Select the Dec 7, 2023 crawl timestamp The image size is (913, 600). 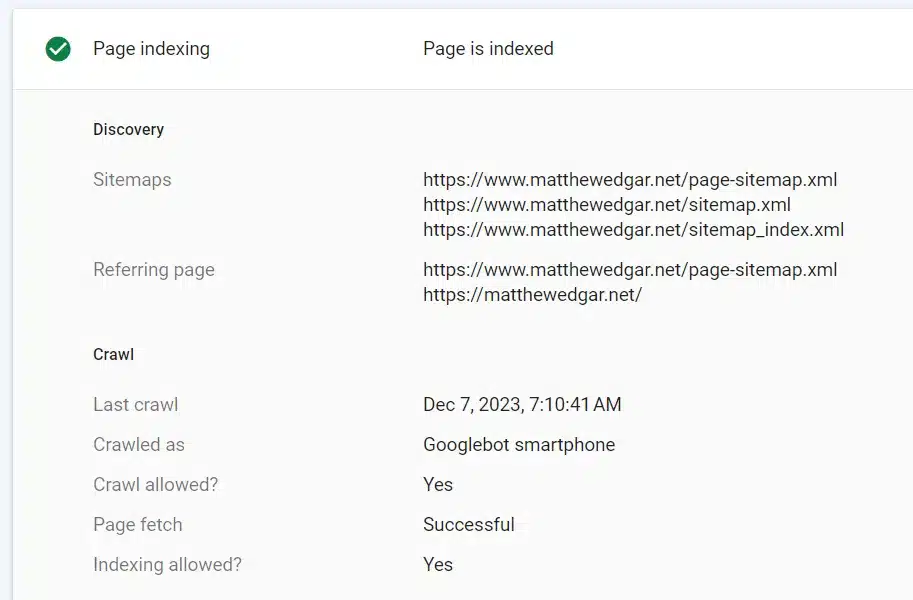(522, 404)
